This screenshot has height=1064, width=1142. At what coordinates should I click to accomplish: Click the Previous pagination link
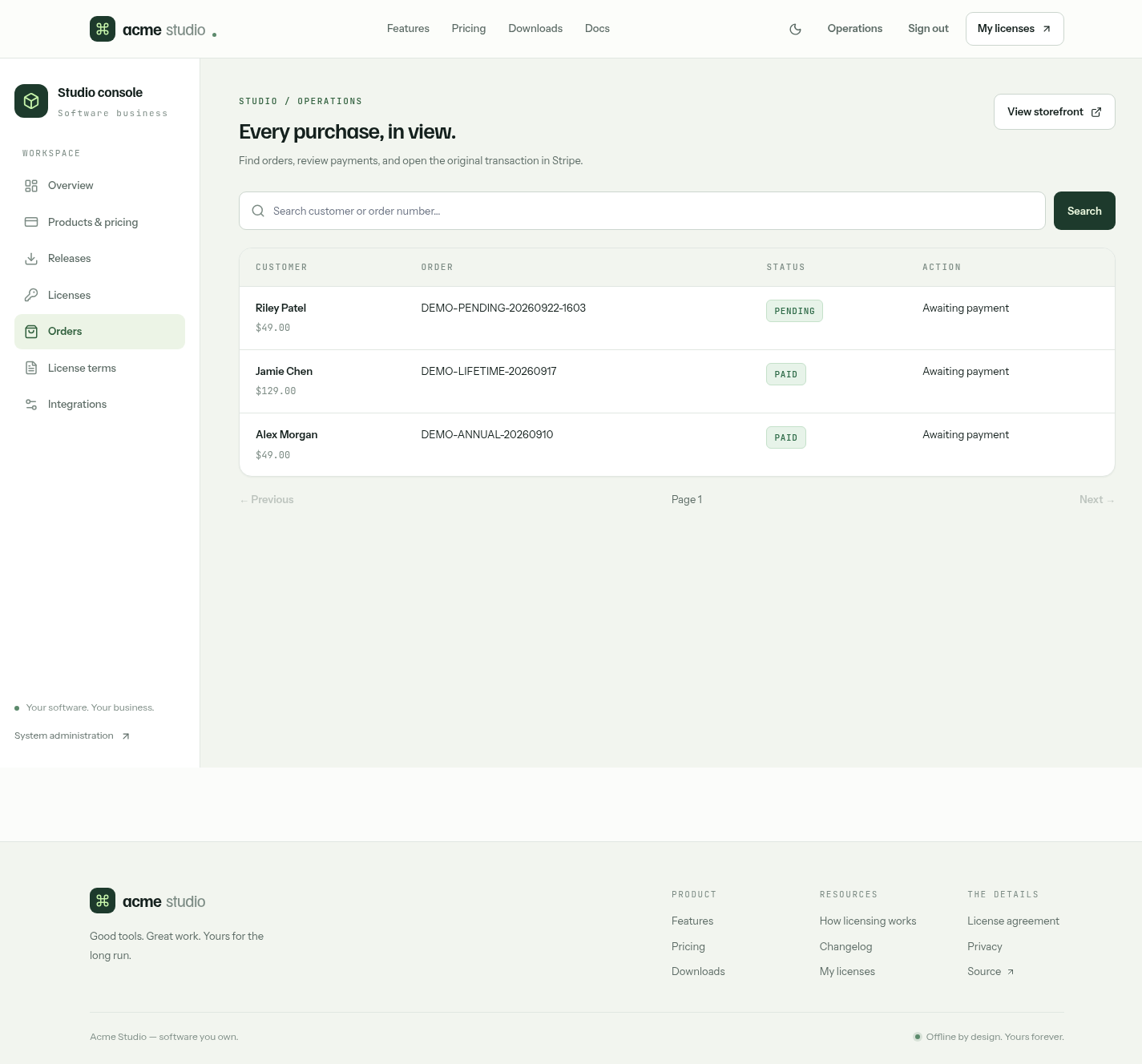[267, 500]
